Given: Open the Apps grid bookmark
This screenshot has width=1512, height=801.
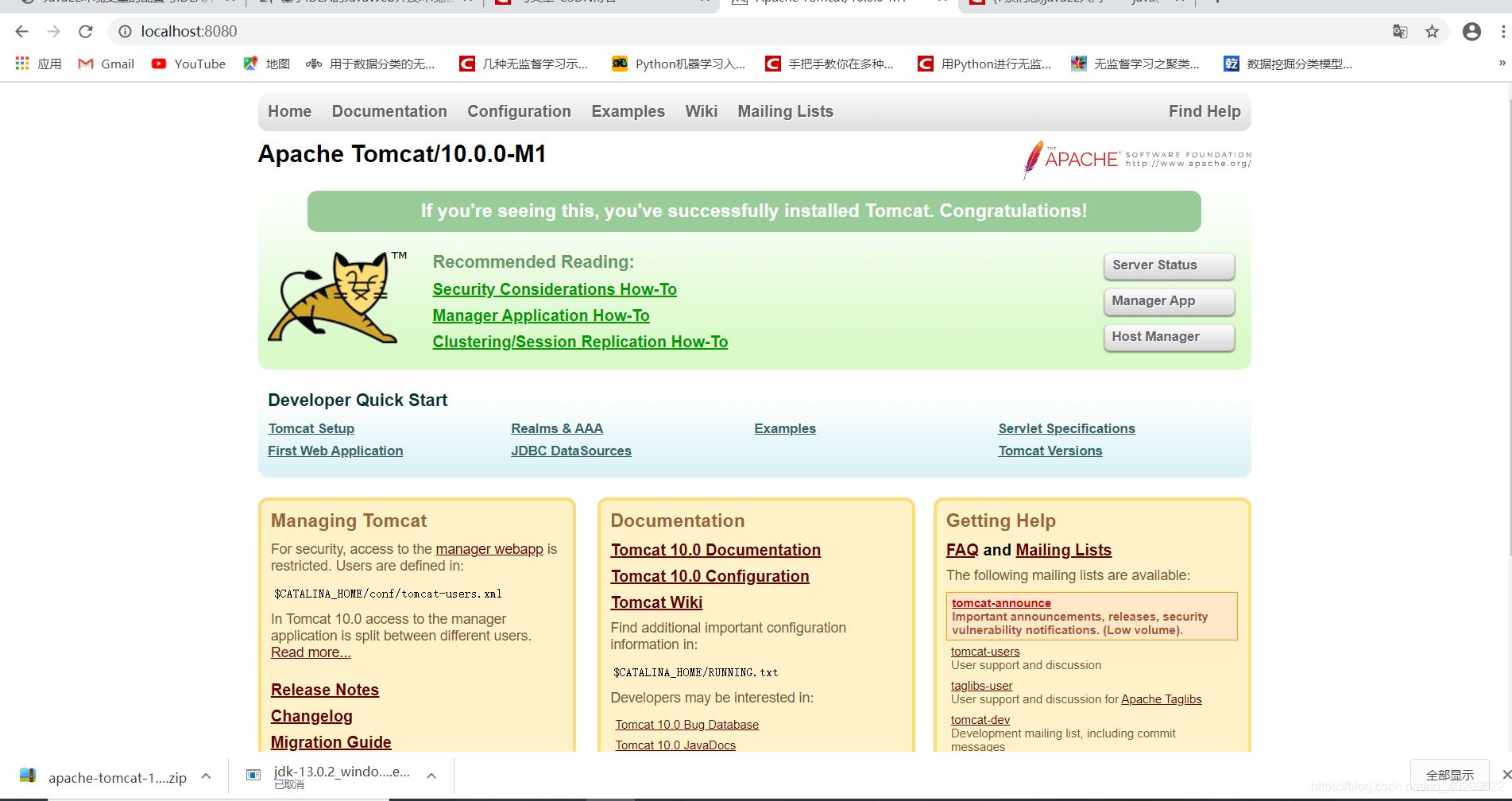Looking at the screenshot, I should point(38,64).
